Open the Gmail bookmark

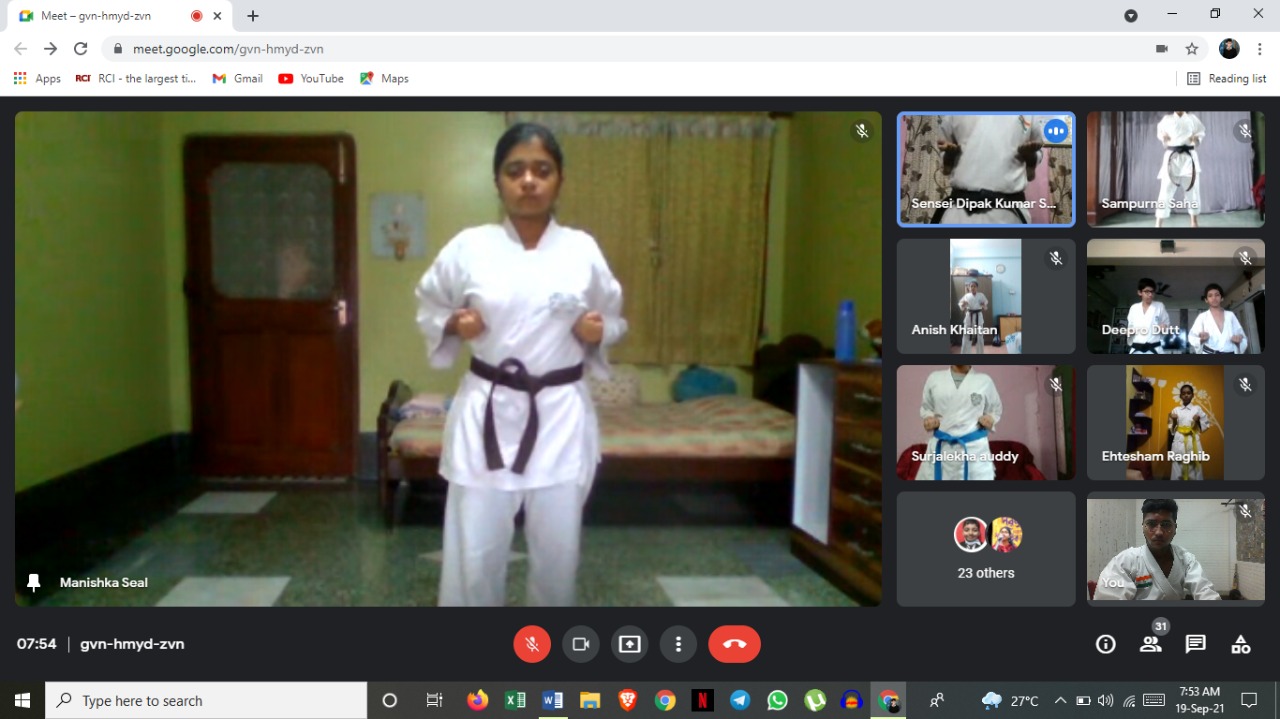click(x=238, y=78)
